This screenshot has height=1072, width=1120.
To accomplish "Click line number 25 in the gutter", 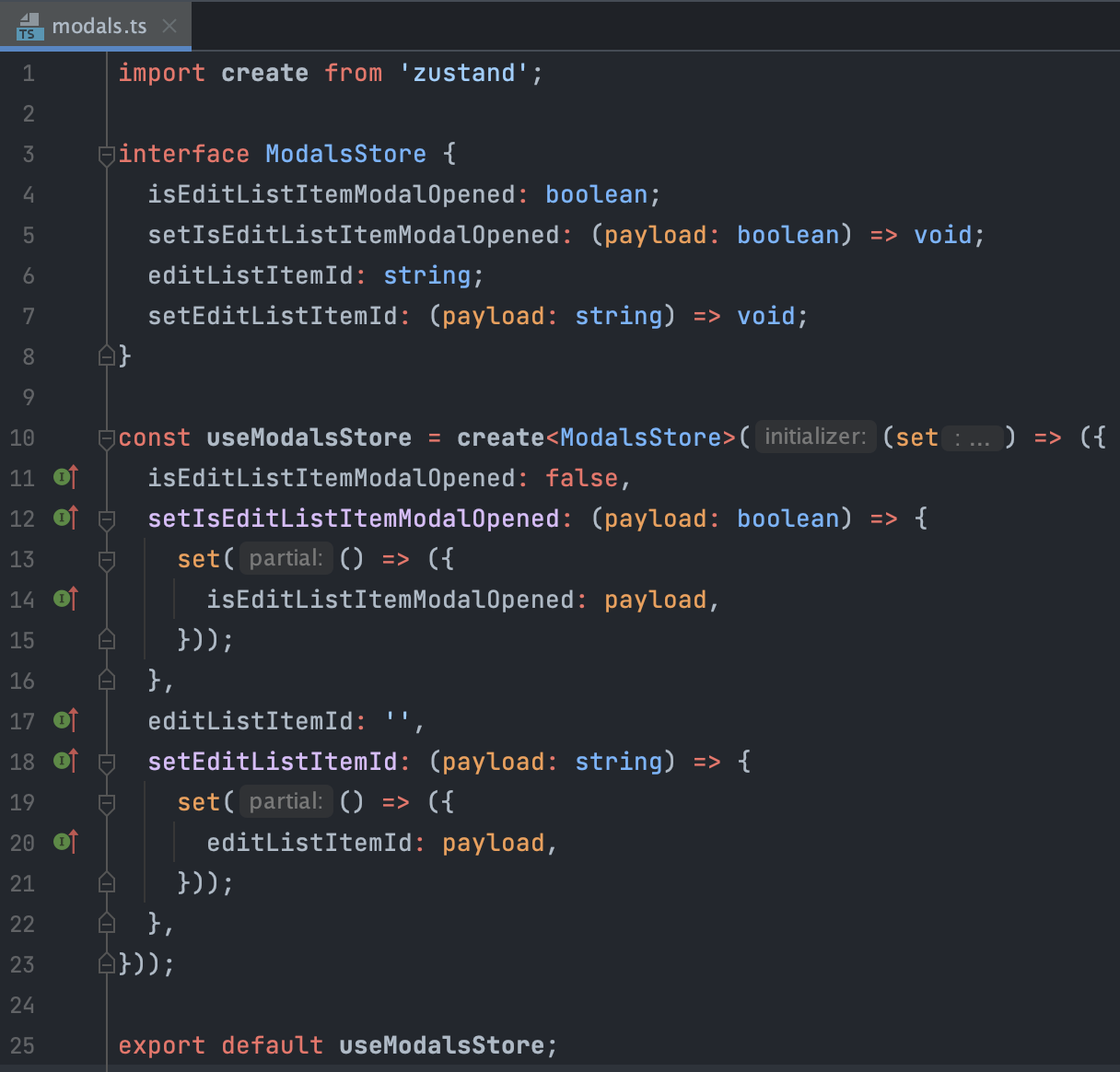I will [x=23, y=1045].
